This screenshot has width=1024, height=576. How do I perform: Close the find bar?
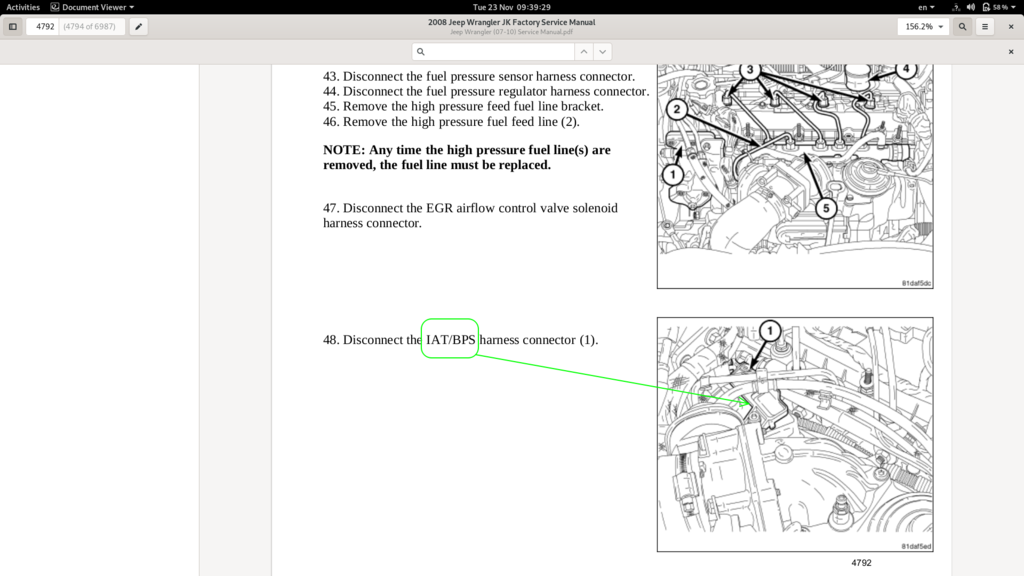point(1010,52)
